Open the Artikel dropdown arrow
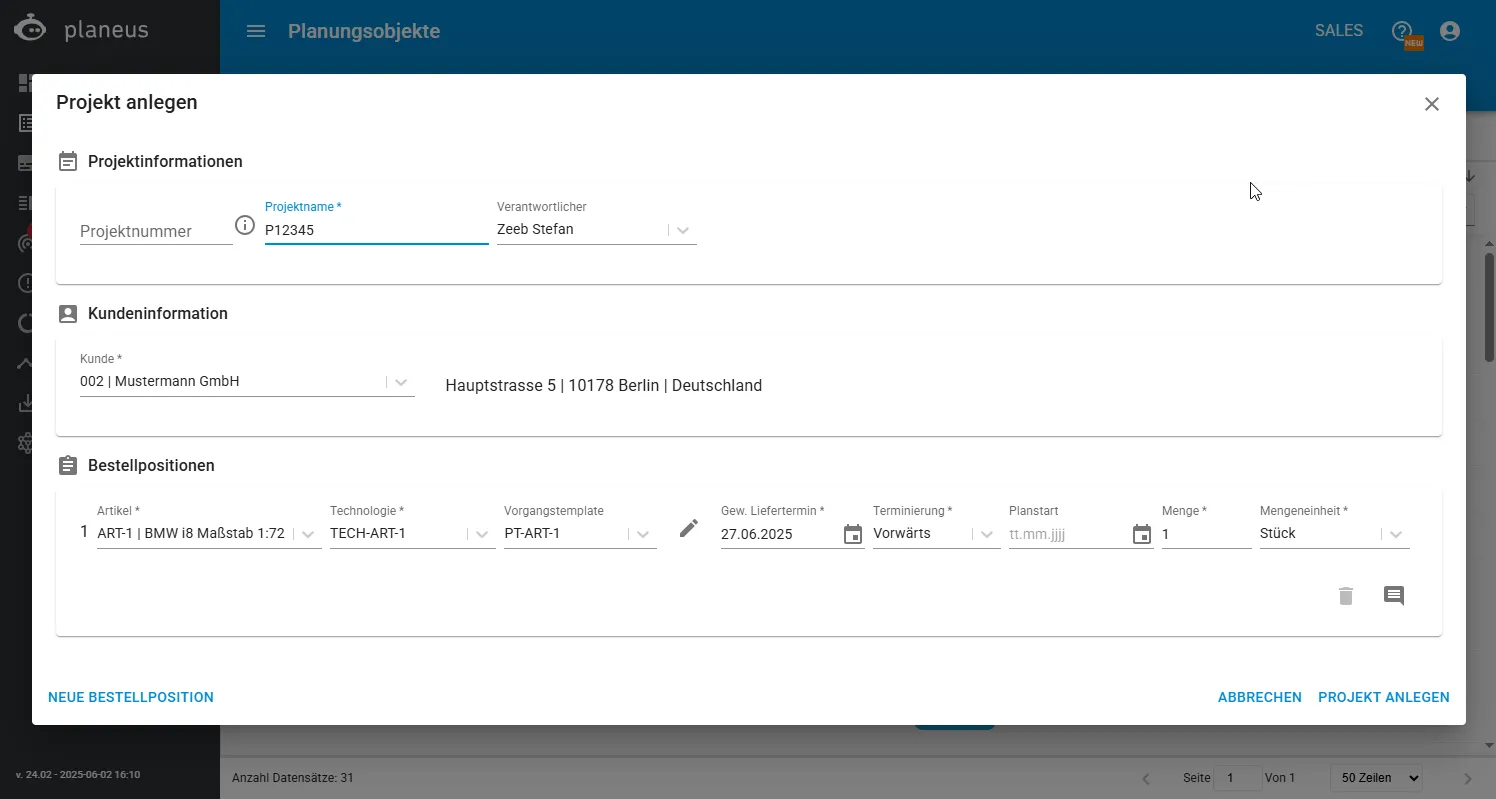The width and height of the screenshot is (1496, 799). (309, 534)
